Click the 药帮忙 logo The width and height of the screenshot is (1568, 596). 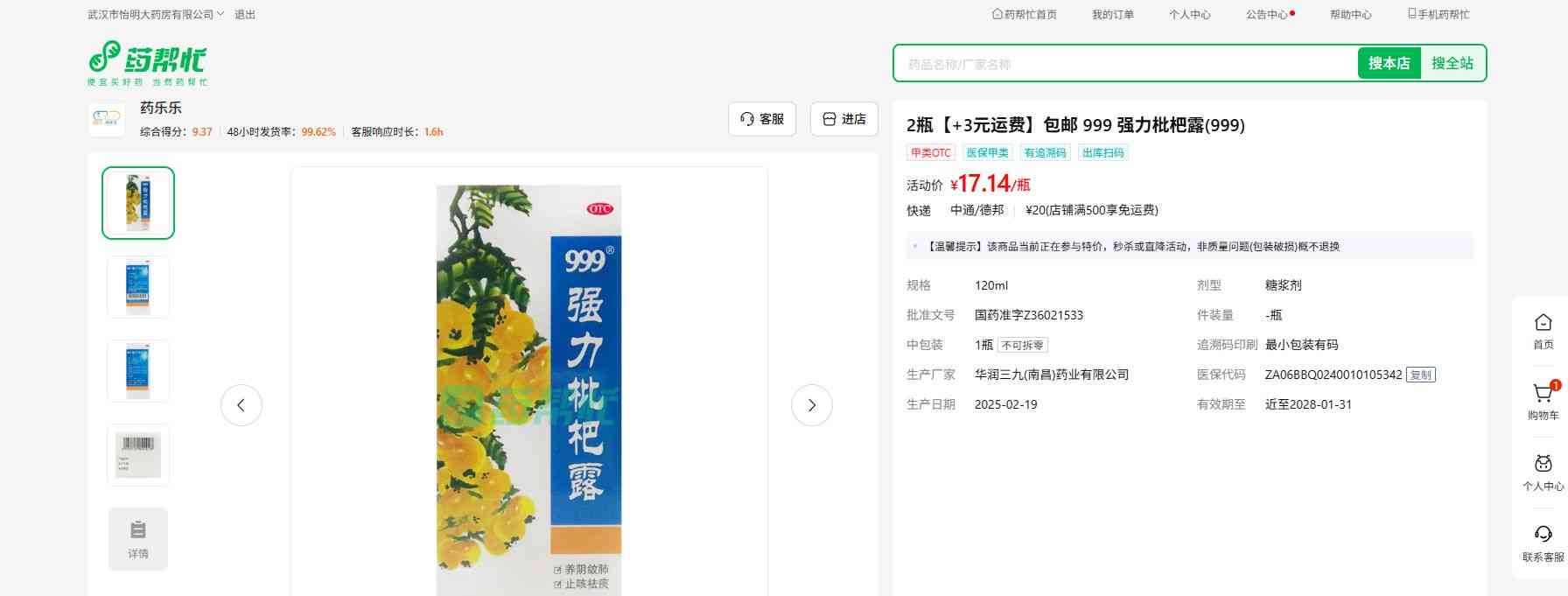tap(148, 63)
